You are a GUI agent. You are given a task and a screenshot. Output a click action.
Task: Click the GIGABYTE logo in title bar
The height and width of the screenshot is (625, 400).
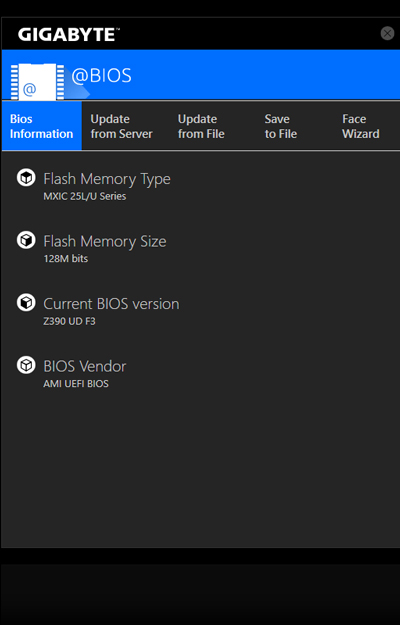pyautogui.click(x=69, y=35)
